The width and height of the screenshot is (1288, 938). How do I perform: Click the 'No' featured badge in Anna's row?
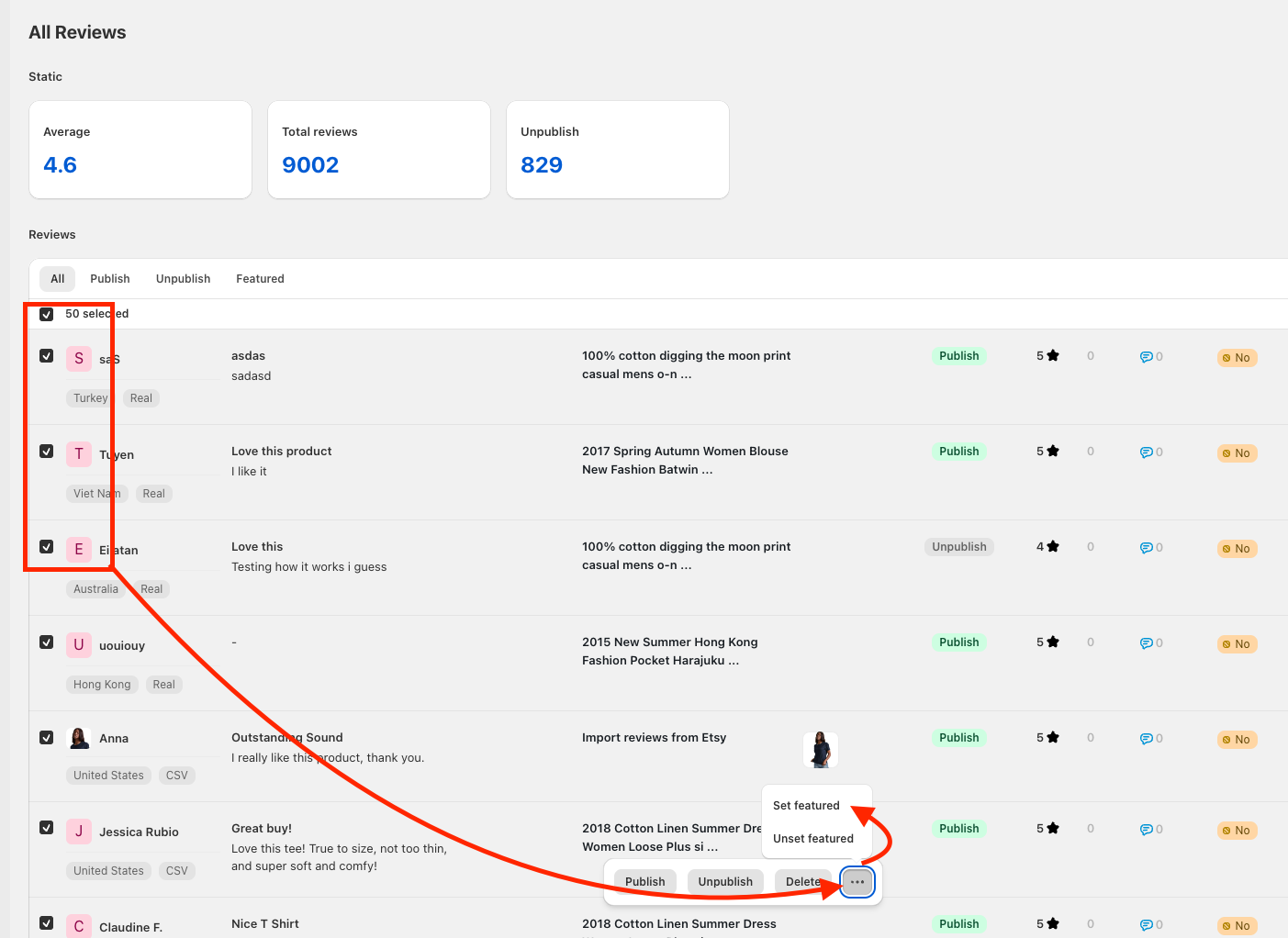tap(1237, 740)
